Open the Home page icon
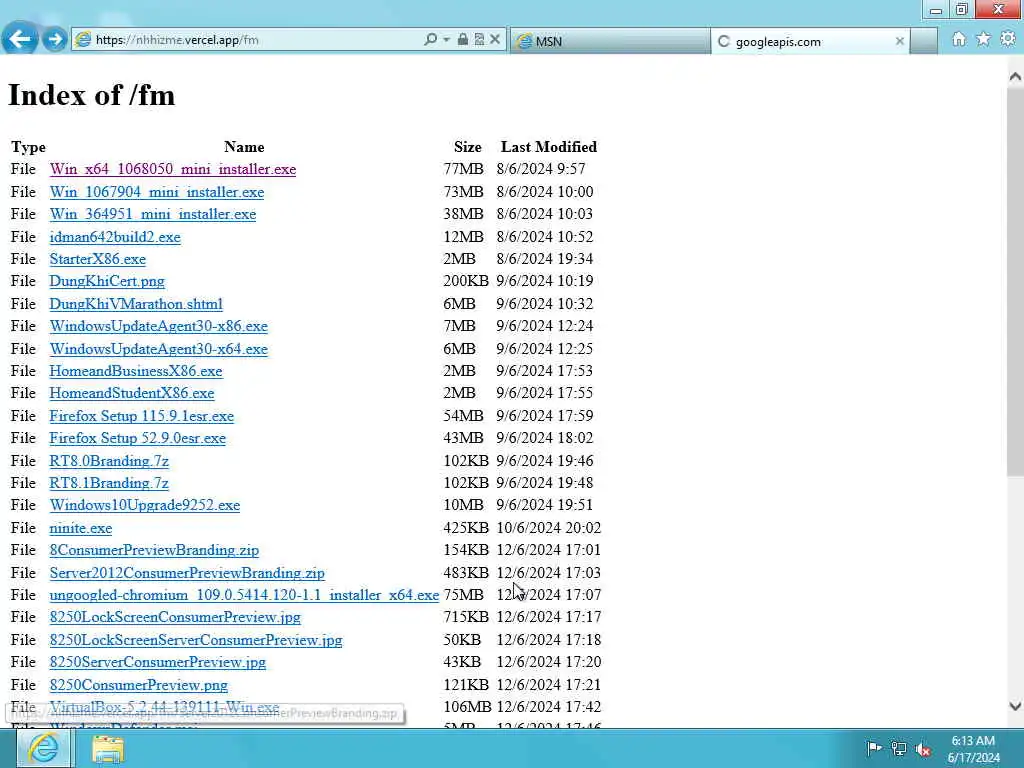This screenshot has width=1024, height=768. [959, 39]
